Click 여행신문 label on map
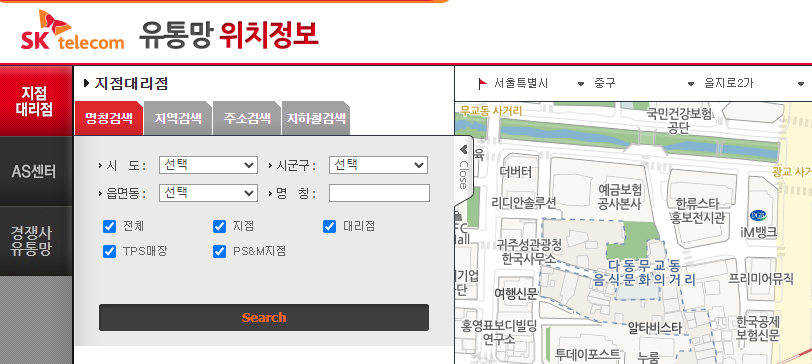This screenshot has height=364, width=812. [x=516, y=294]
